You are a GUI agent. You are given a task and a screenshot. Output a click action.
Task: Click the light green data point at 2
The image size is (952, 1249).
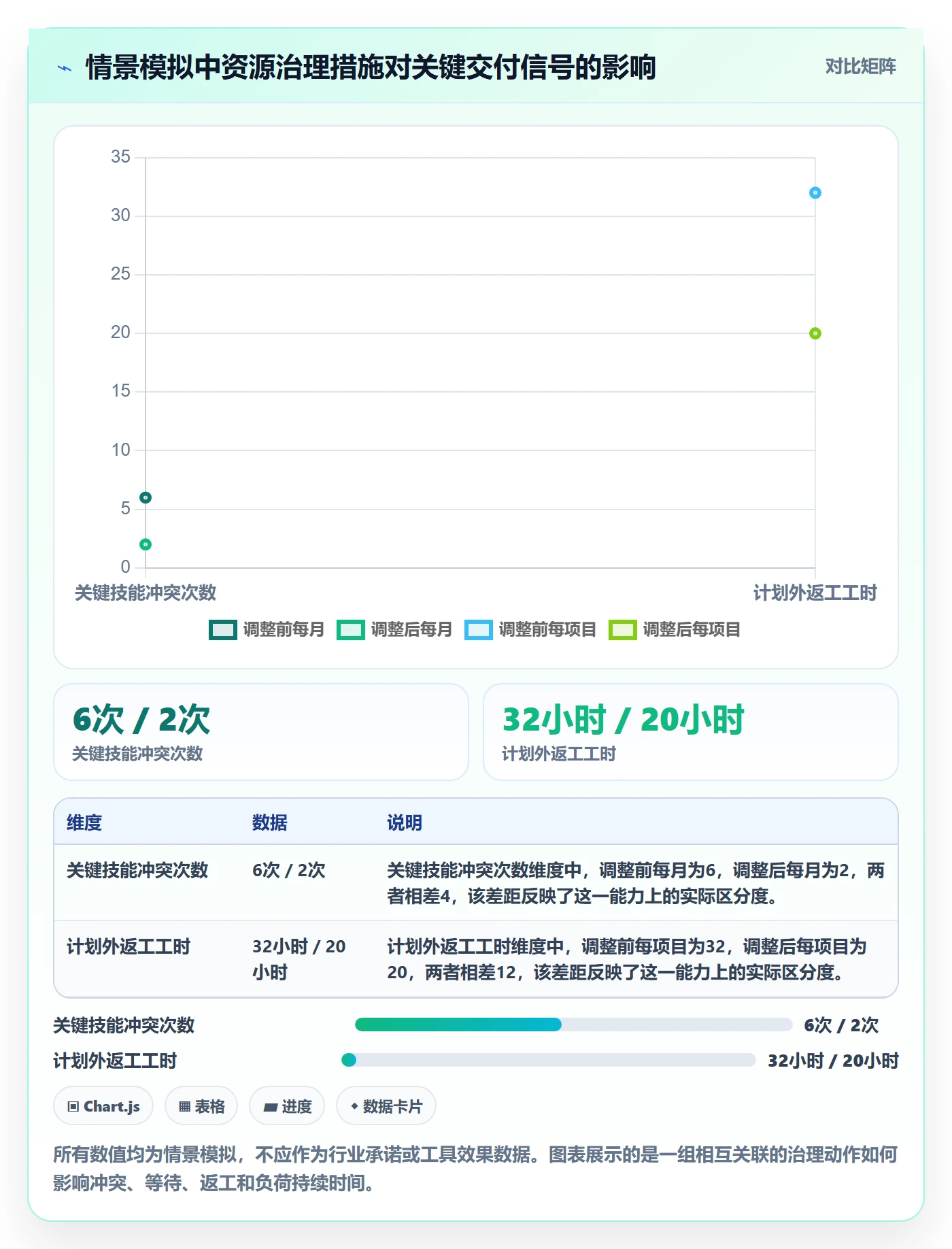pyautogui.click(x=146, y=544)
